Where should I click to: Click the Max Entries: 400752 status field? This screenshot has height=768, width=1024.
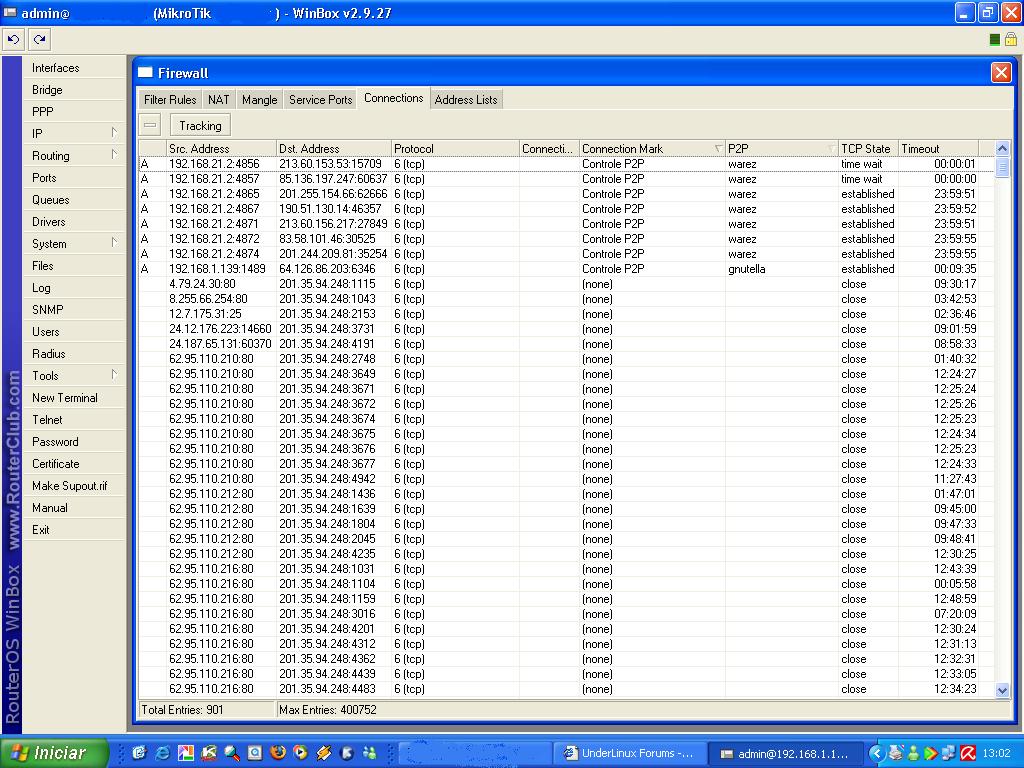[x=643, y=710]
